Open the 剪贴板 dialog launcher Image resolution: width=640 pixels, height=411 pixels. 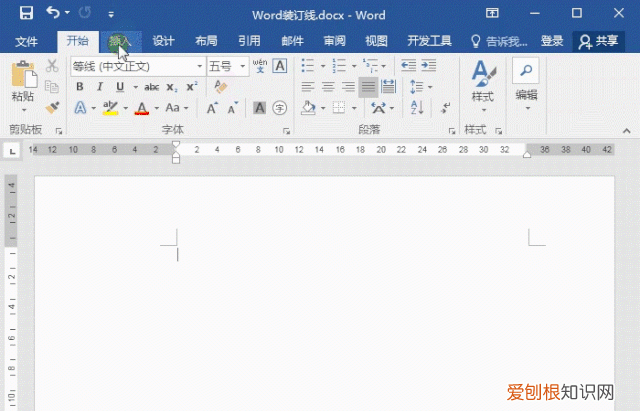pyautogui.click(x=59, y=131)
